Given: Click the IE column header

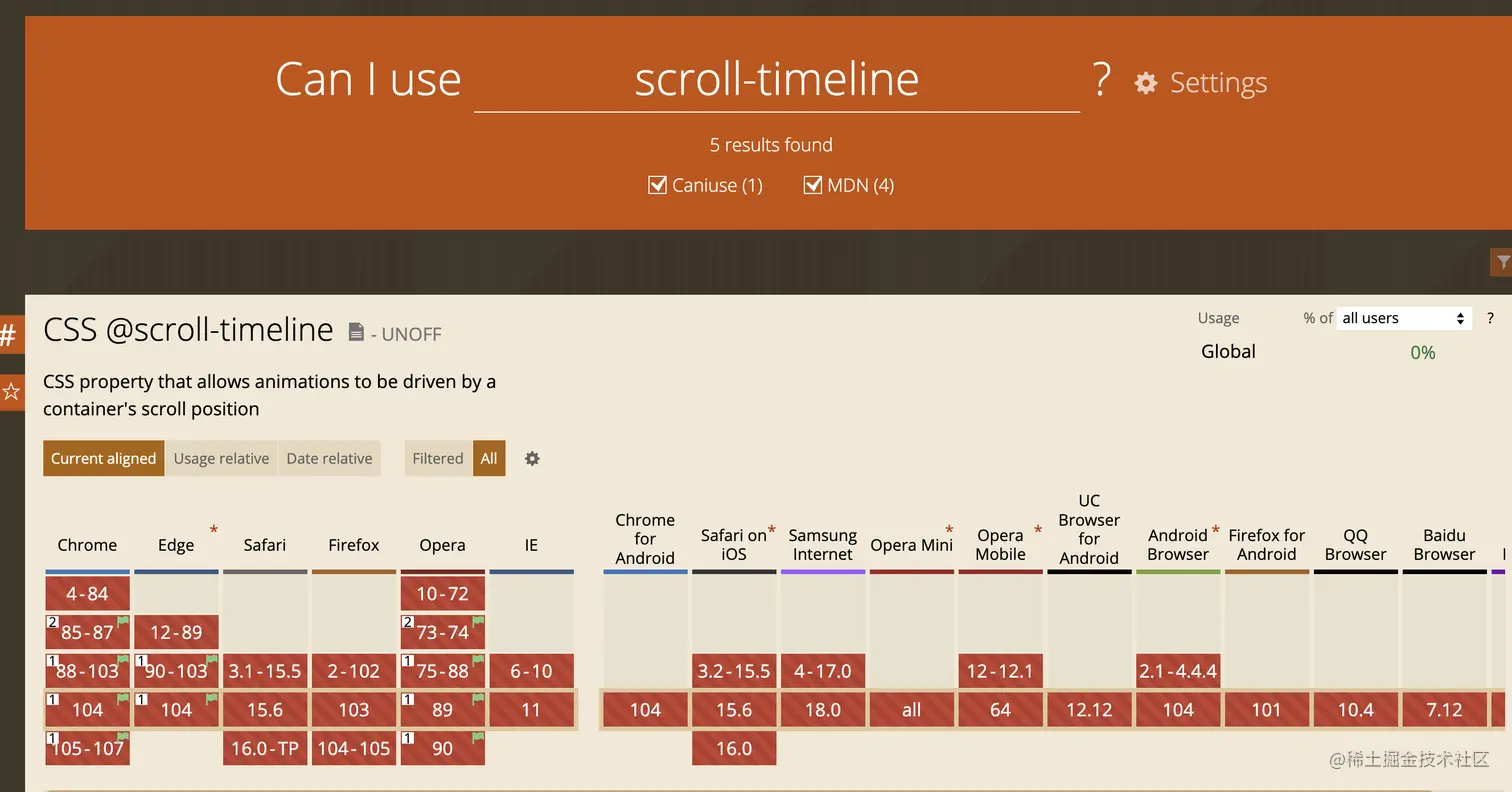Looking at the screenshot, I should click(531, 545).
